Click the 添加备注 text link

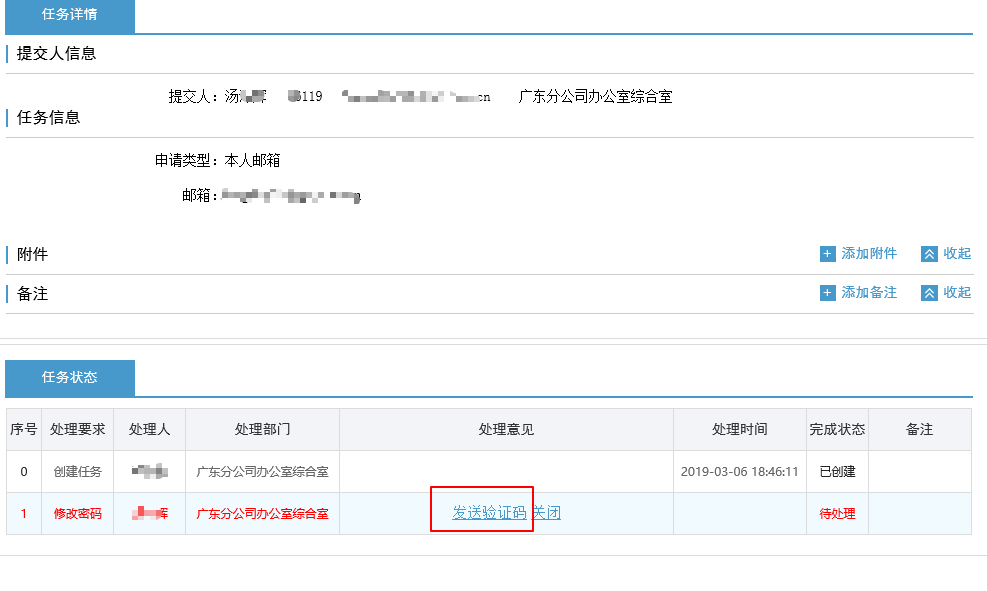869,293
